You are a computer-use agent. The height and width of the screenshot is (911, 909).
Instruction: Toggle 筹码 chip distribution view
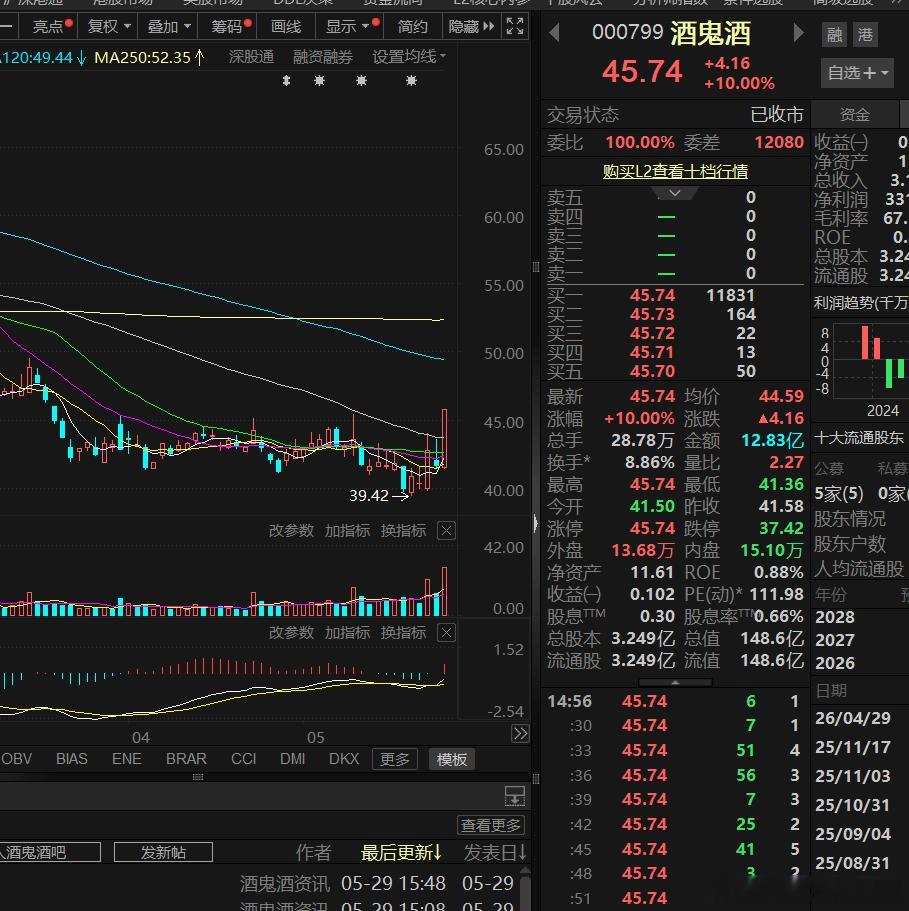[227, 27]
